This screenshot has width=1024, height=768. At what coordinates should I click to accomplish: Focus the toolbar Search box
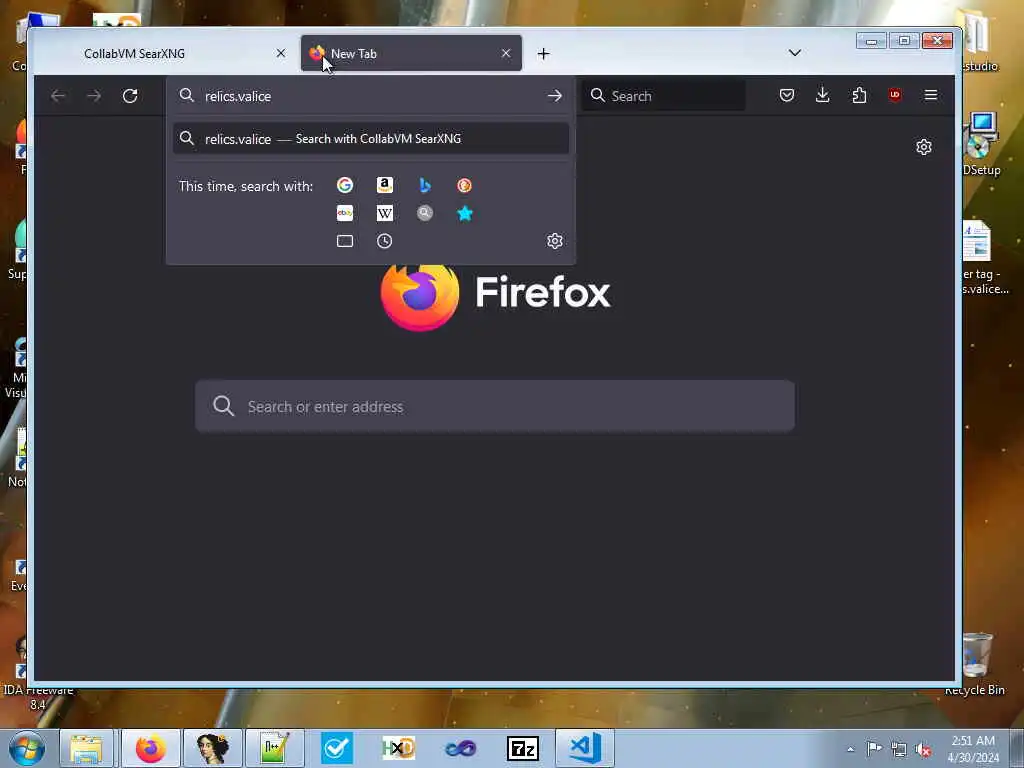coord(664,96)
